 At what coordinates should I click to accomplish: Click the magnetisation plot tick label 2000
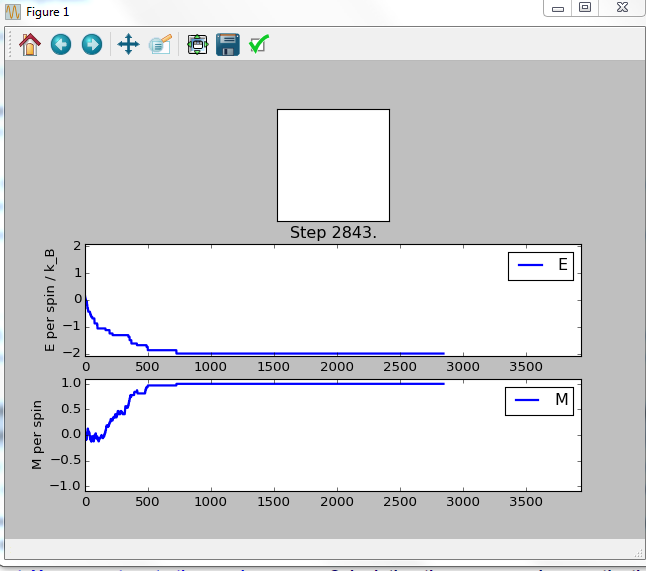point(337,501)
